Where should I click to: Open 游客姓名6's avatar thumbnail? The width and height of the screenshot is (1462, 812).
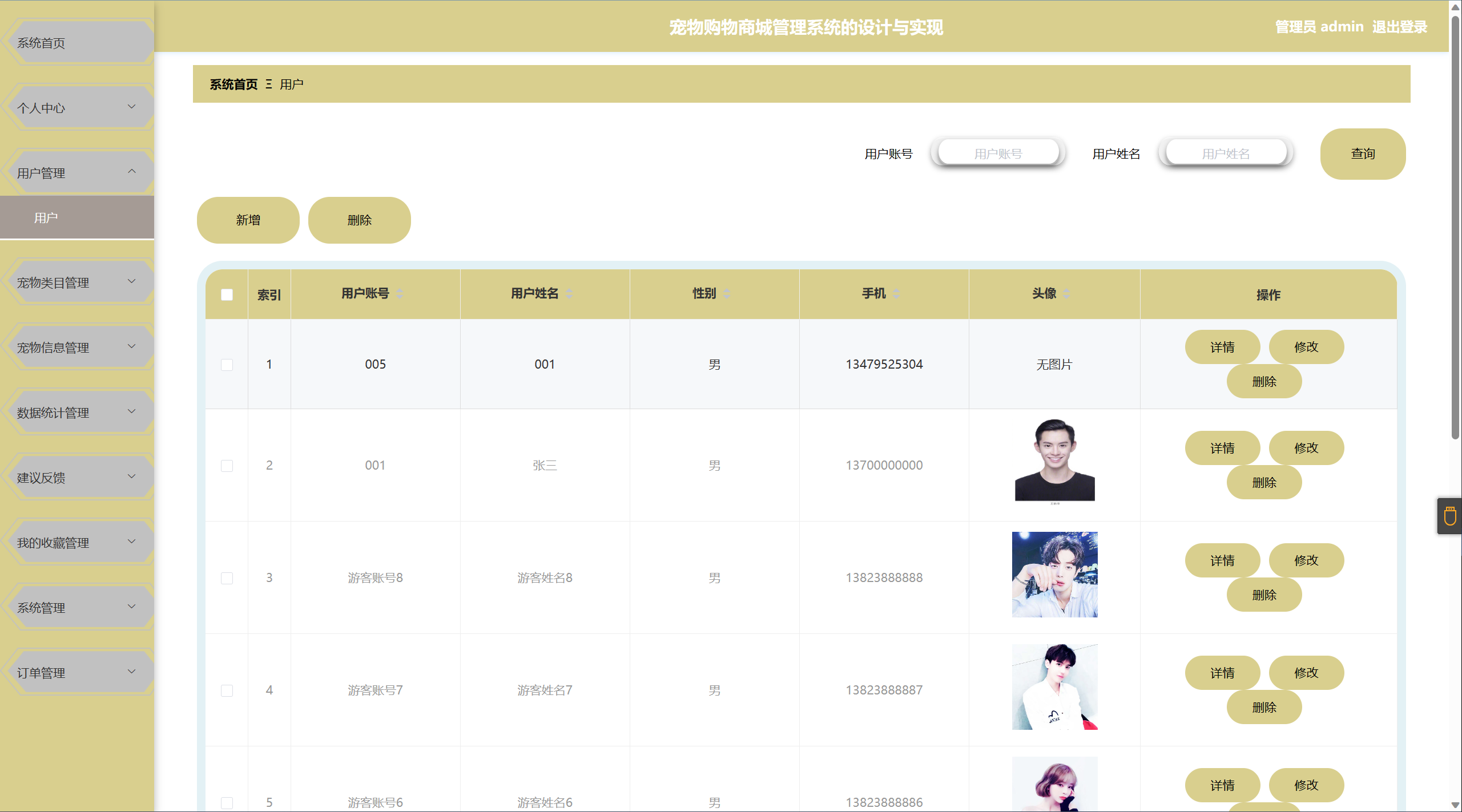(1054, 784)
